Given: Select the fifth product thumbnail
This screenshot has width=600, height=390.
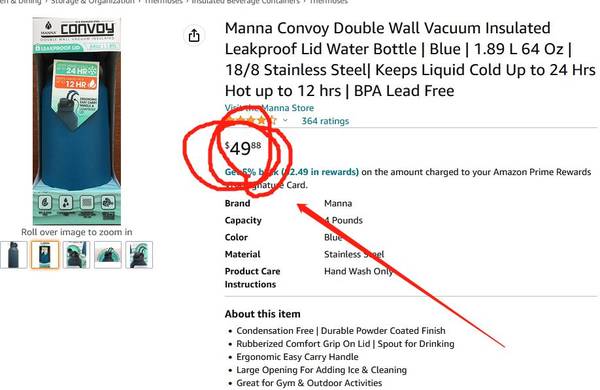Looking at the screenshot, I should click(x=139, y=255).
